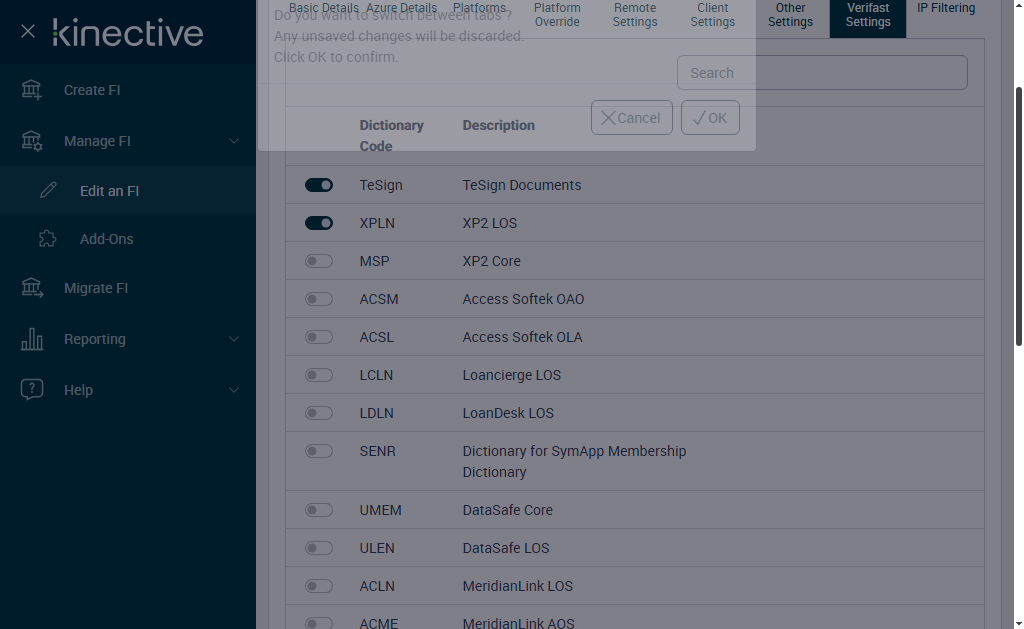Expand the Manage FI chevron
The height and width of the screenshot is (629, 1024).
pos(233,141)
